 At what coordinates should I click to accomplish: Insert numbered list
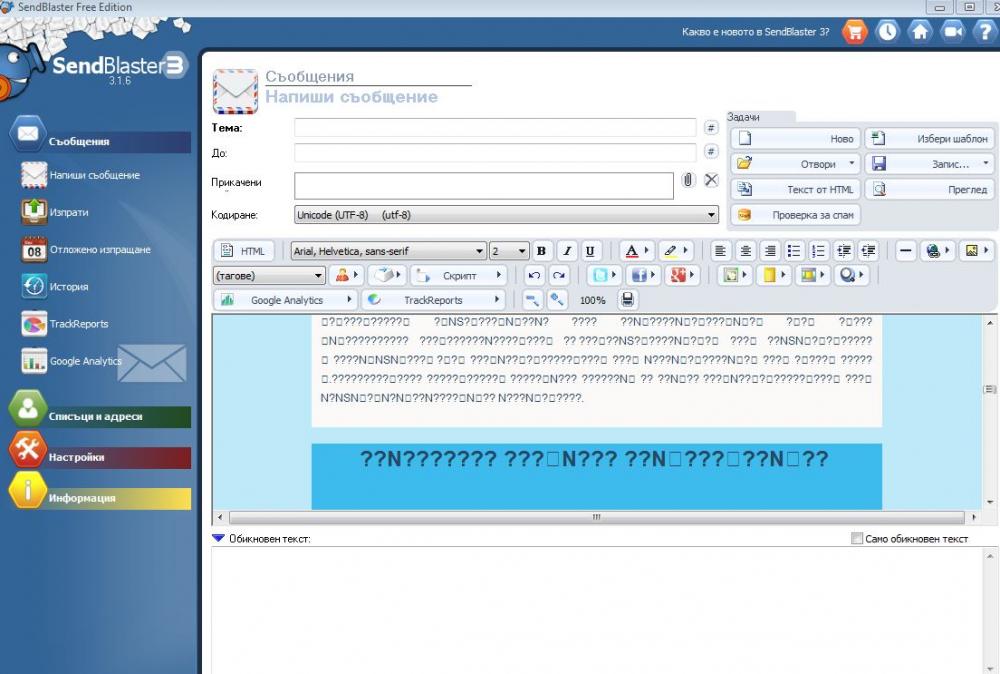tap(818, 251)
